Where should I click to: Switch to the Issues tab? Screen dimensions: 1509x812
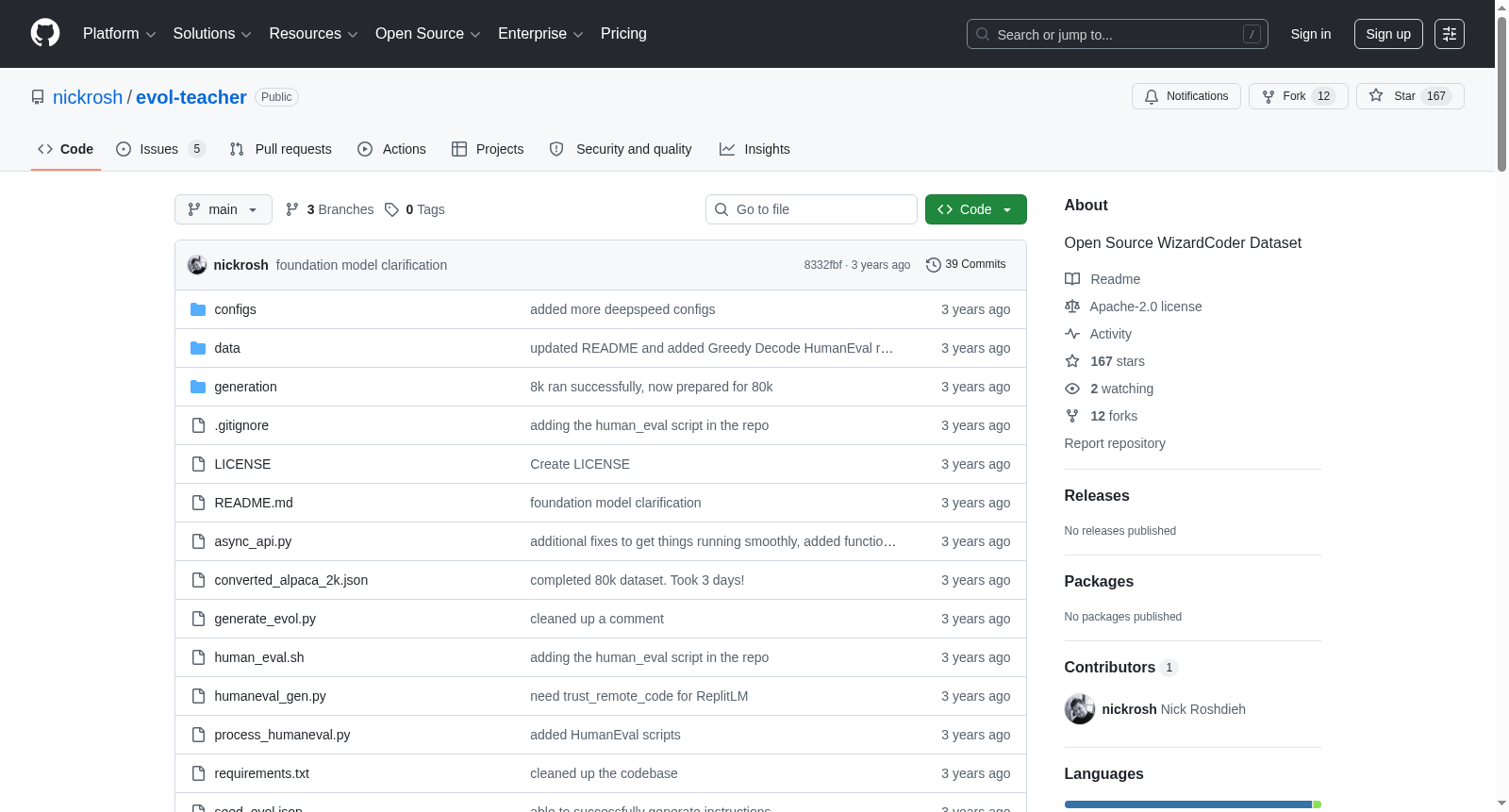160,149
